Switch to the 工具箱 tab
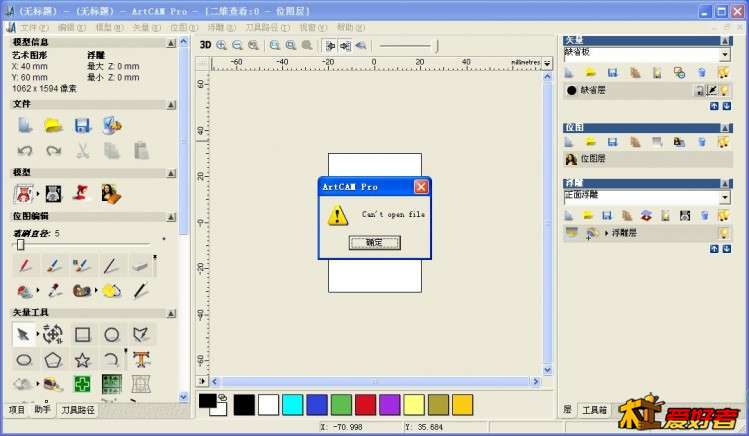Image resolution: width=749 pixels, height=436 pixels. [x=594, y=410]
